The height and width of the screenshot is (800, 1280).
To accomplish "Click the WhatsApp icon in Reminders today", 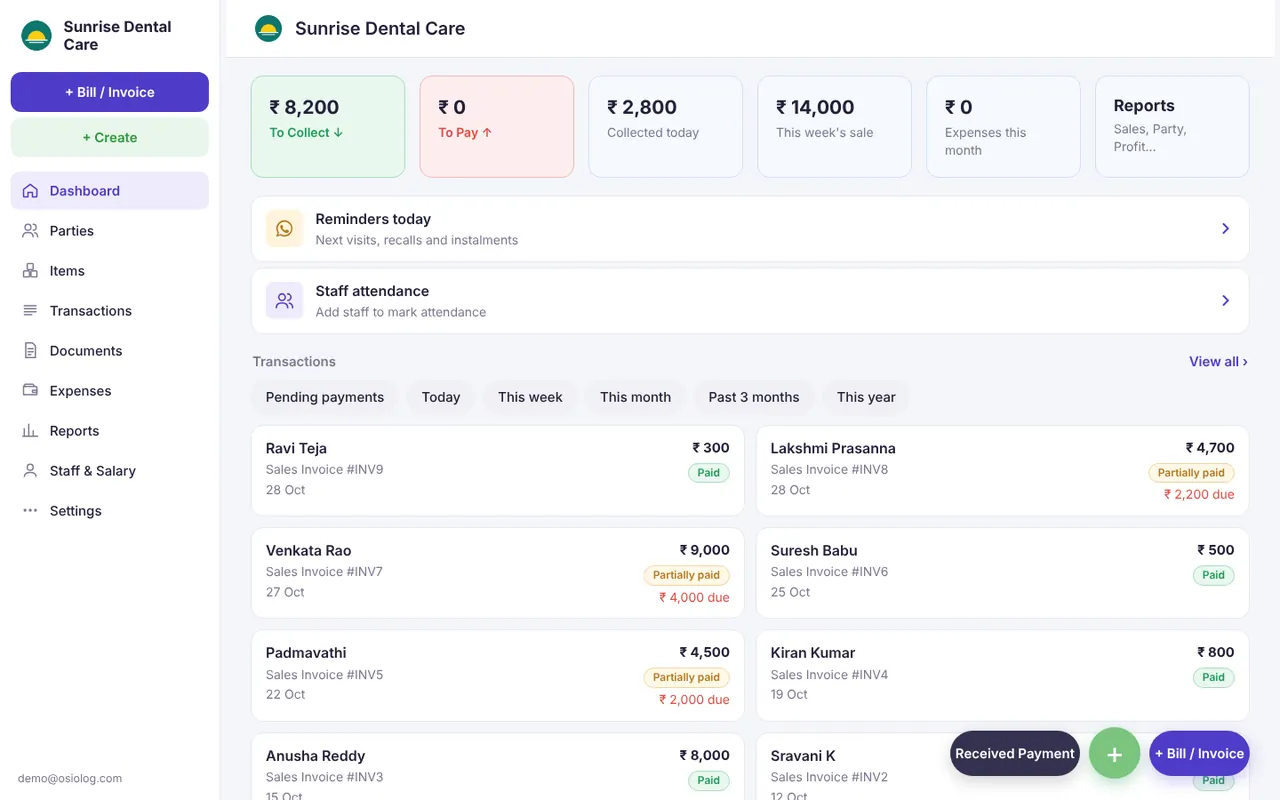I will pos(284,229).
